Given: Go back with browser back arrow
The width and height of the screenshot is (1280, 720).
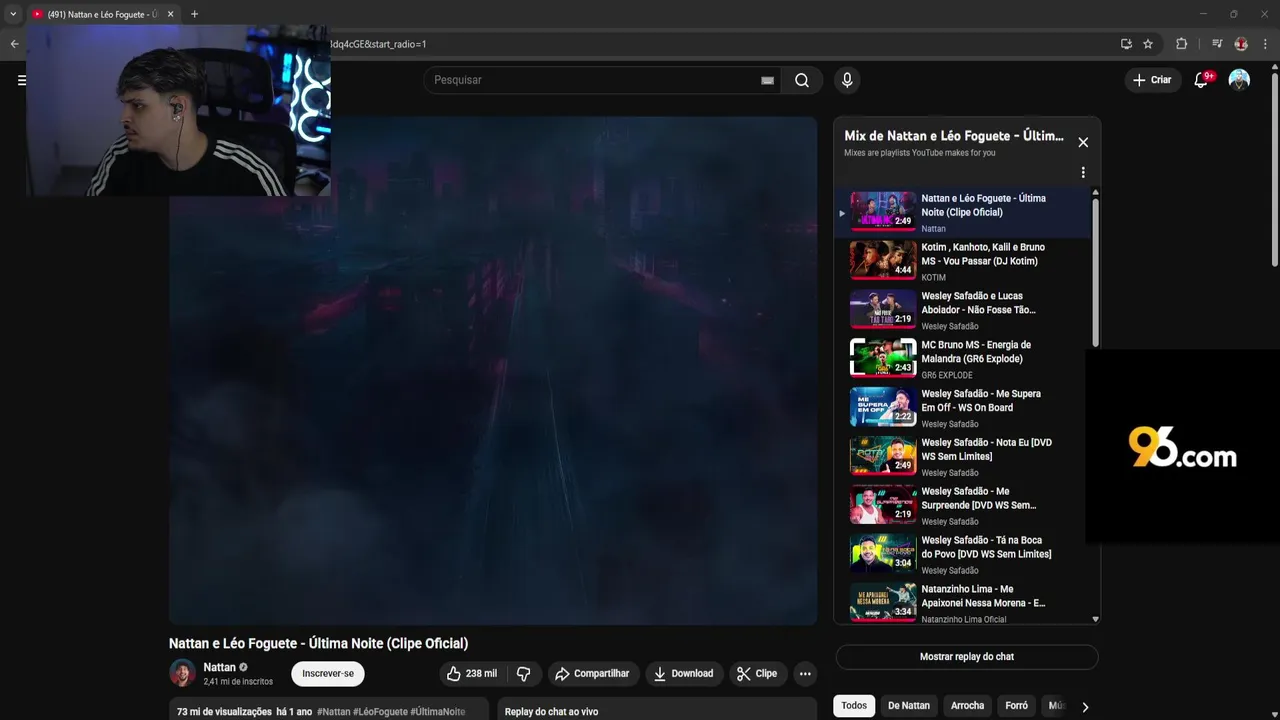Looking at the screenshot, I should [14, 44].
